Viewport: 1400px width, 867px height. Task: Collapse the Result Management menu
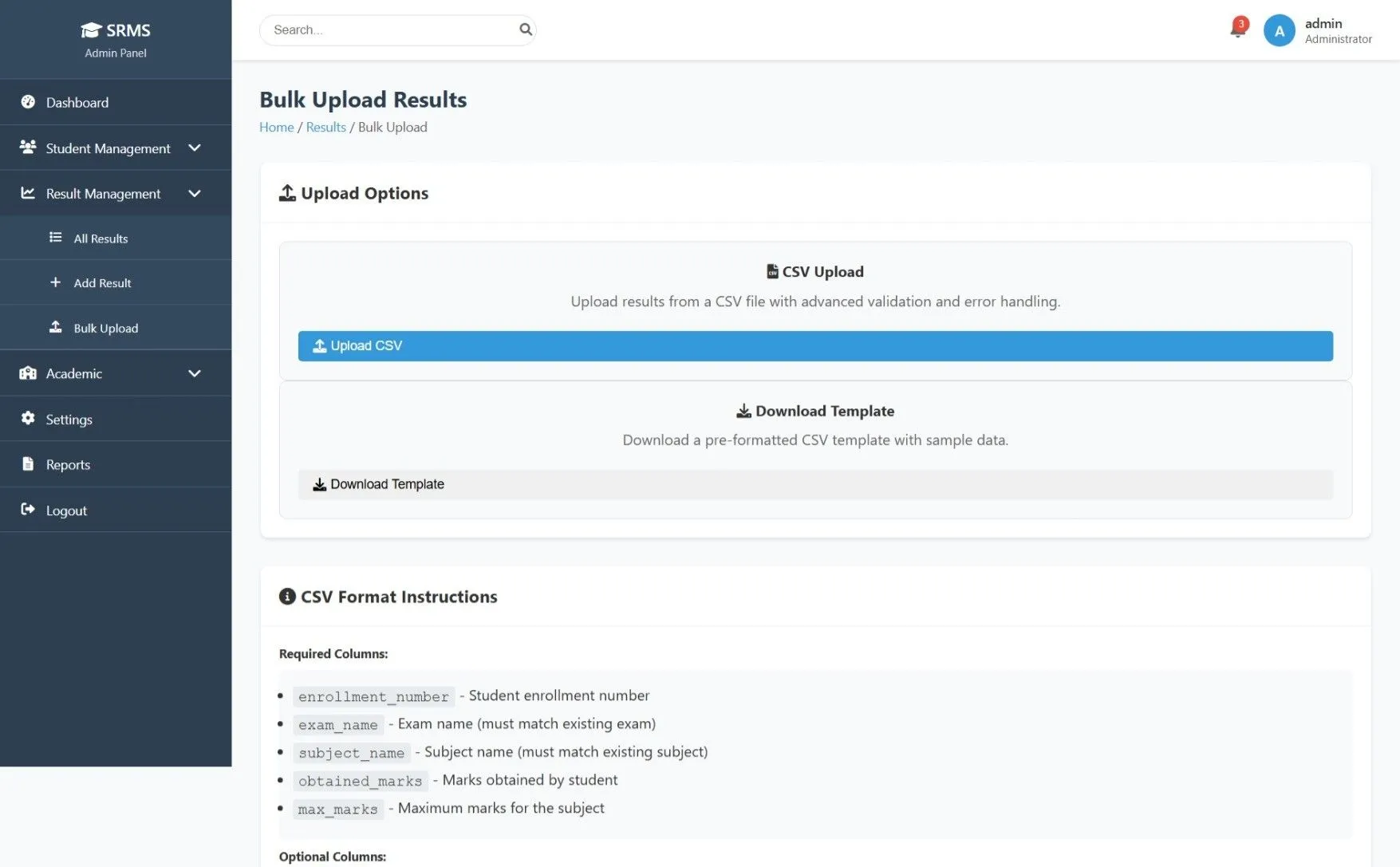[x=194, y=193]
